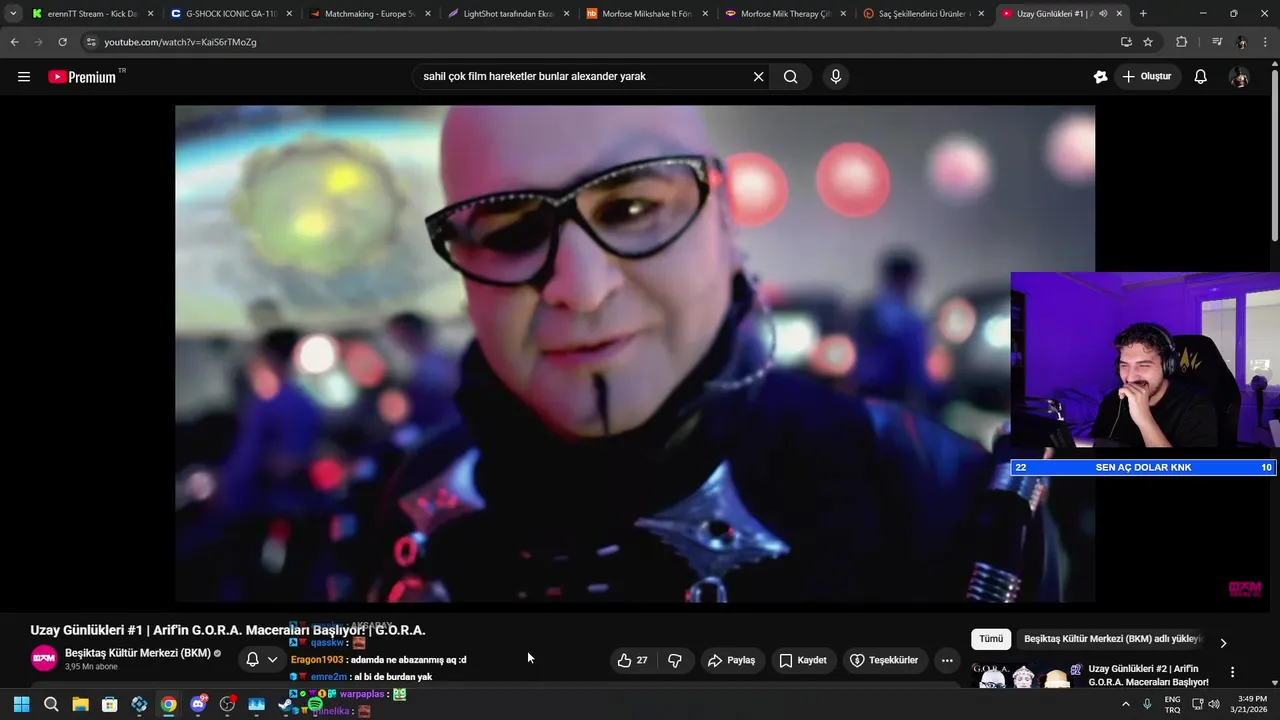Image resolution: width=1280 pixels, height=720 pixels.
Task: Mute the tab via speaker icon
Action: 1103,14
